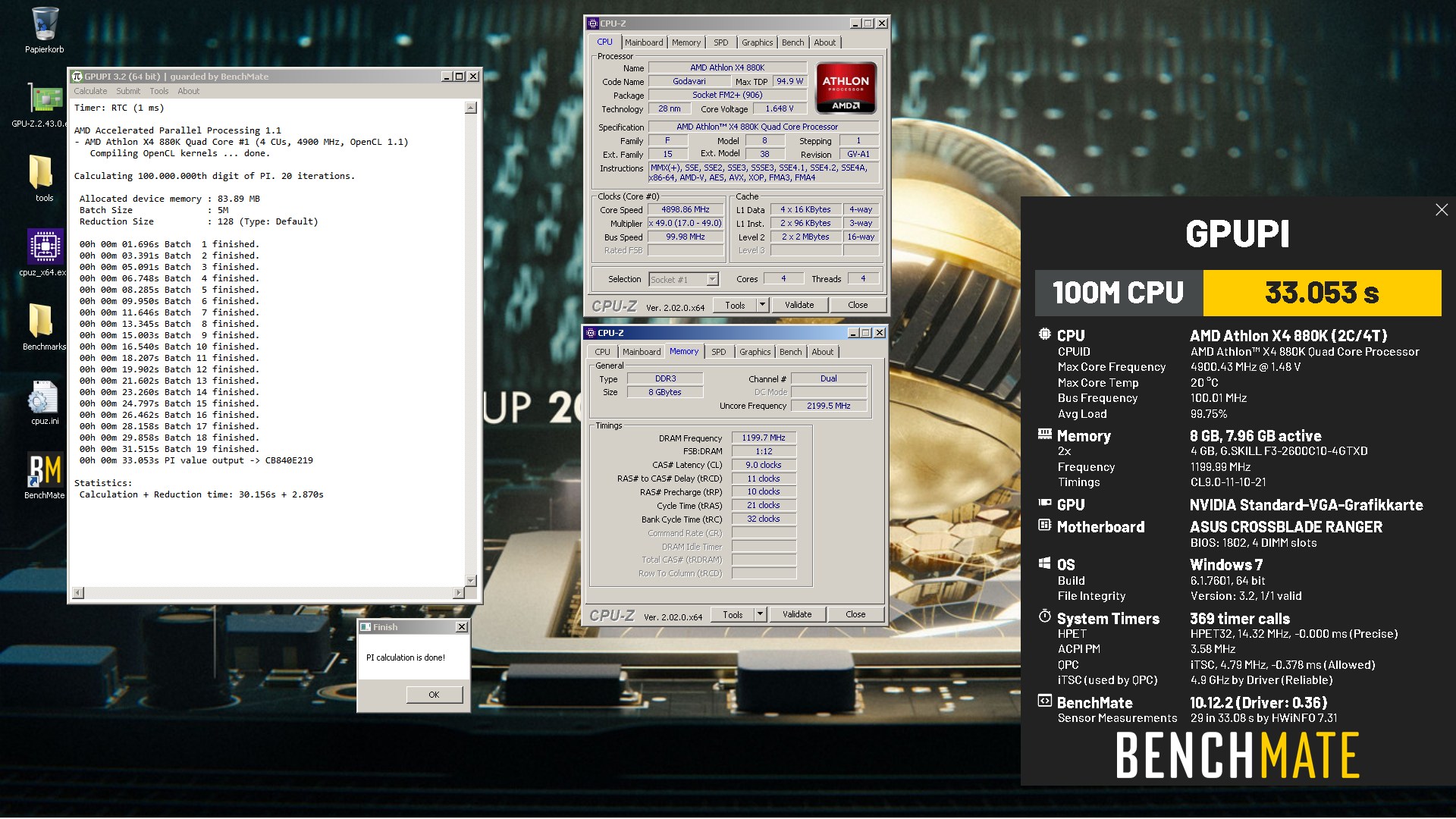Viewport: 1456px width, 819px height.
Task: Click the Windows OS icon in BenchMate panel
Action: click(1045, 563)
